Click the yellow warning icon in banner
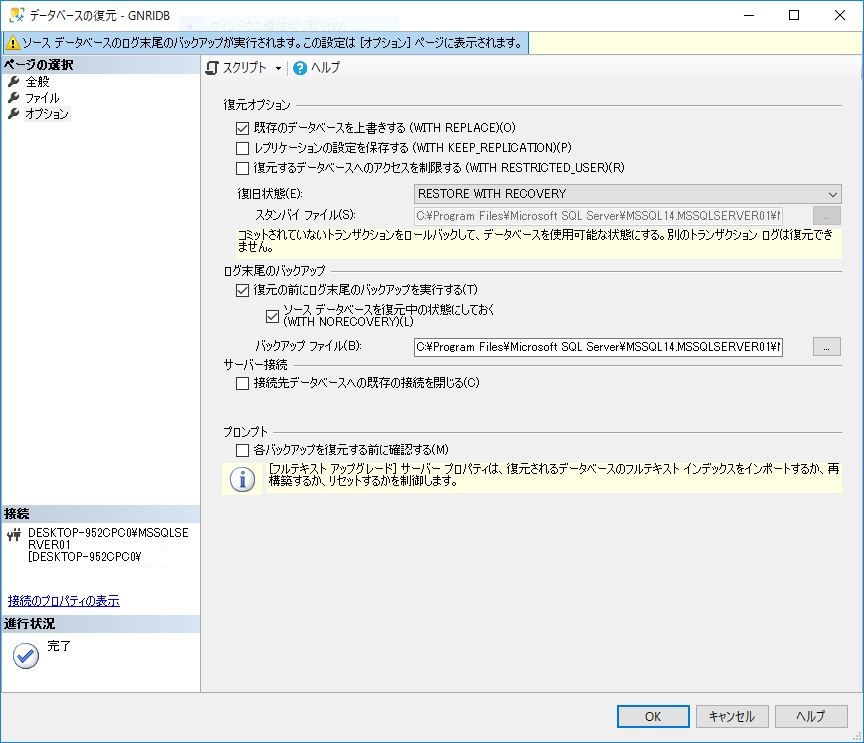Viewport: 864px width, 743px height. tap(13, 43)
